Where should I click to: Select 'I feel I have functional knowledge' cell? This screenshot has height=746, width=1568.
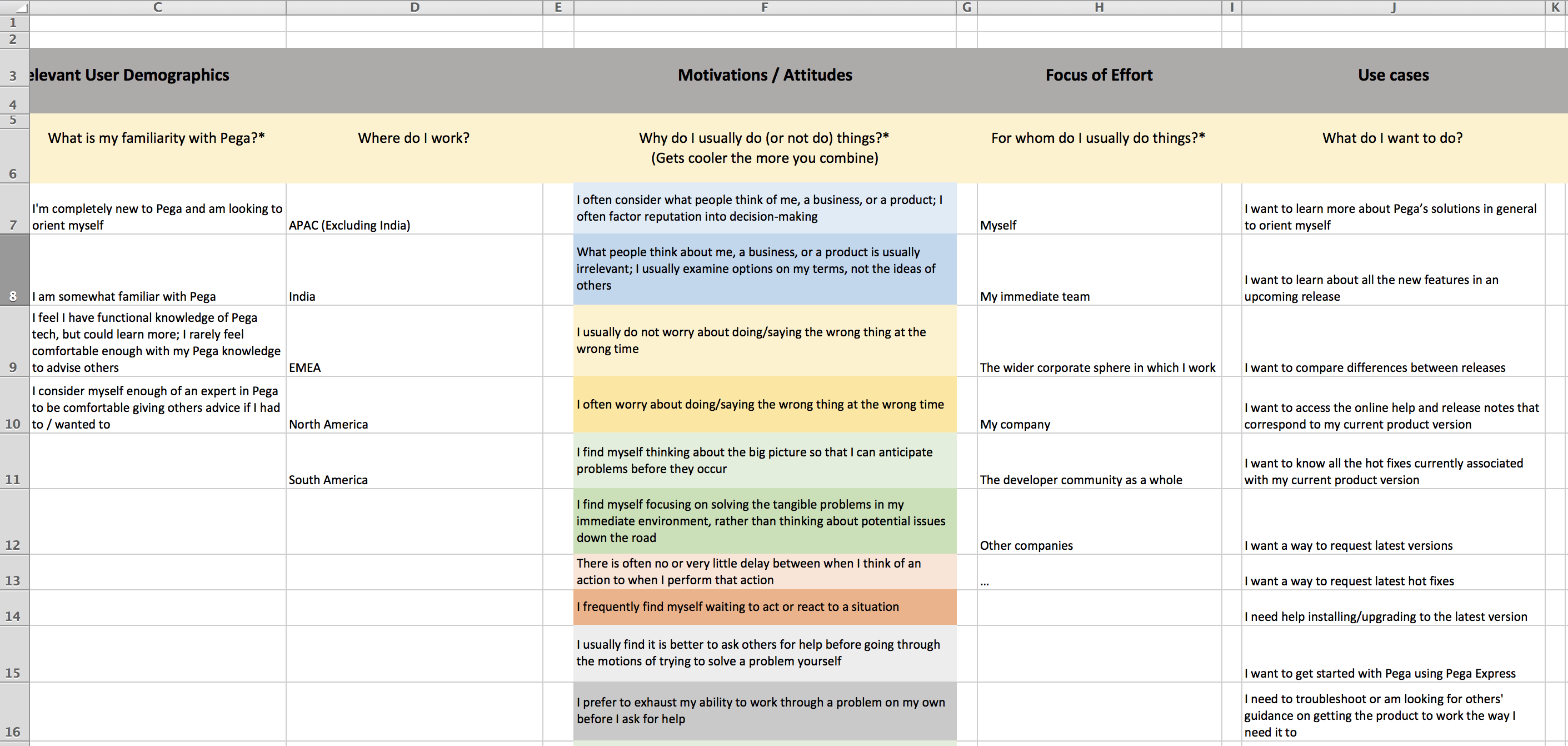158,341
